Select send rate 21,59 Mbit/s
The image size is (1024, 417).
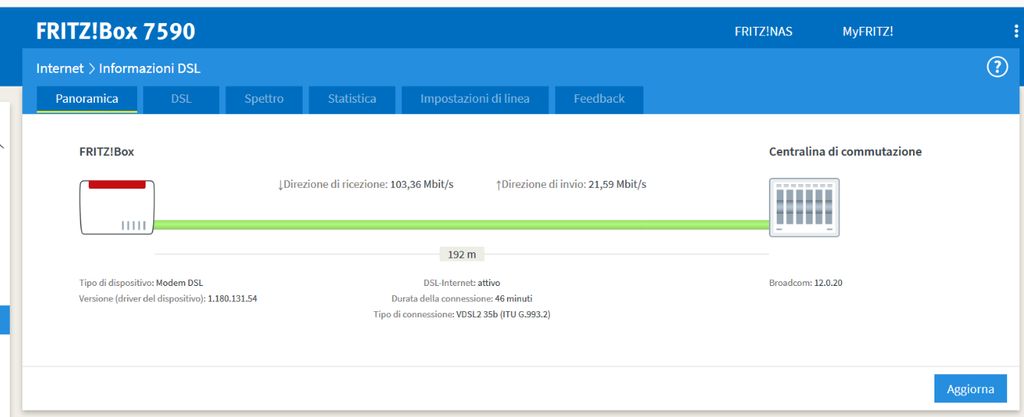(616, 185)
